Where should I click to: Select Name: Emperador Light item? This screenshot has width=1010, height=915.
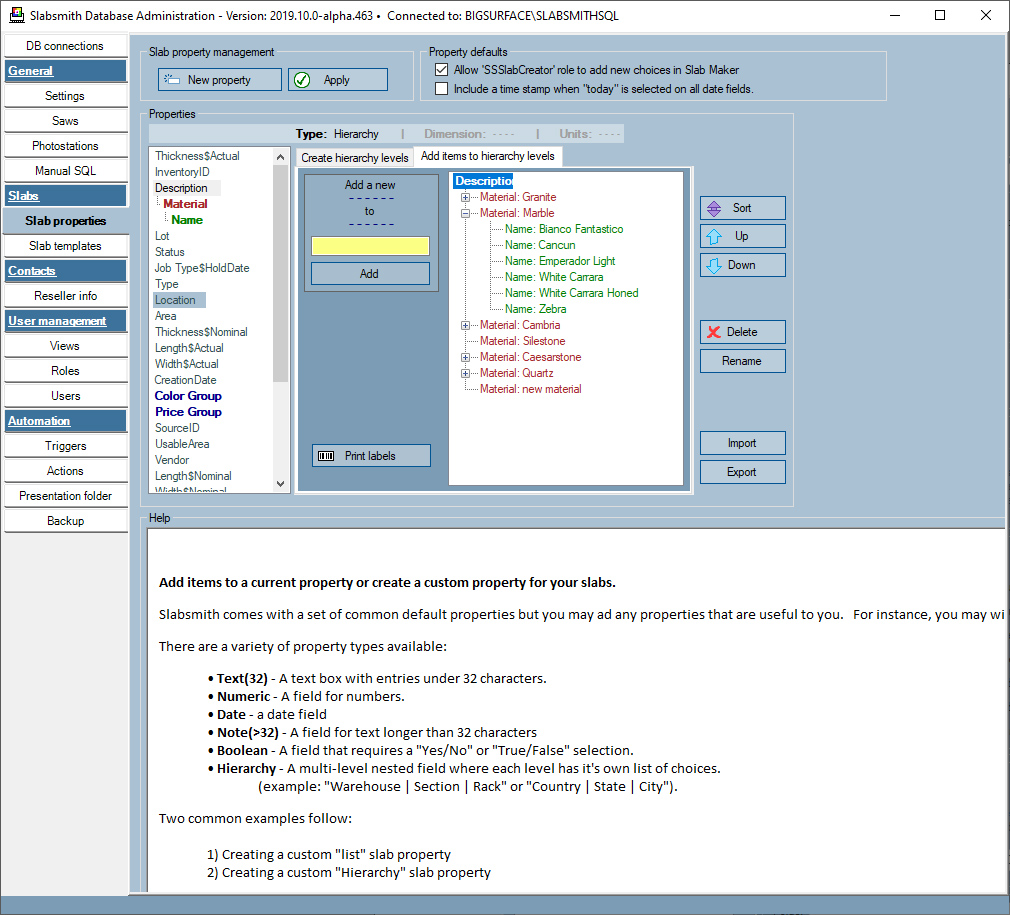point(560,261)
